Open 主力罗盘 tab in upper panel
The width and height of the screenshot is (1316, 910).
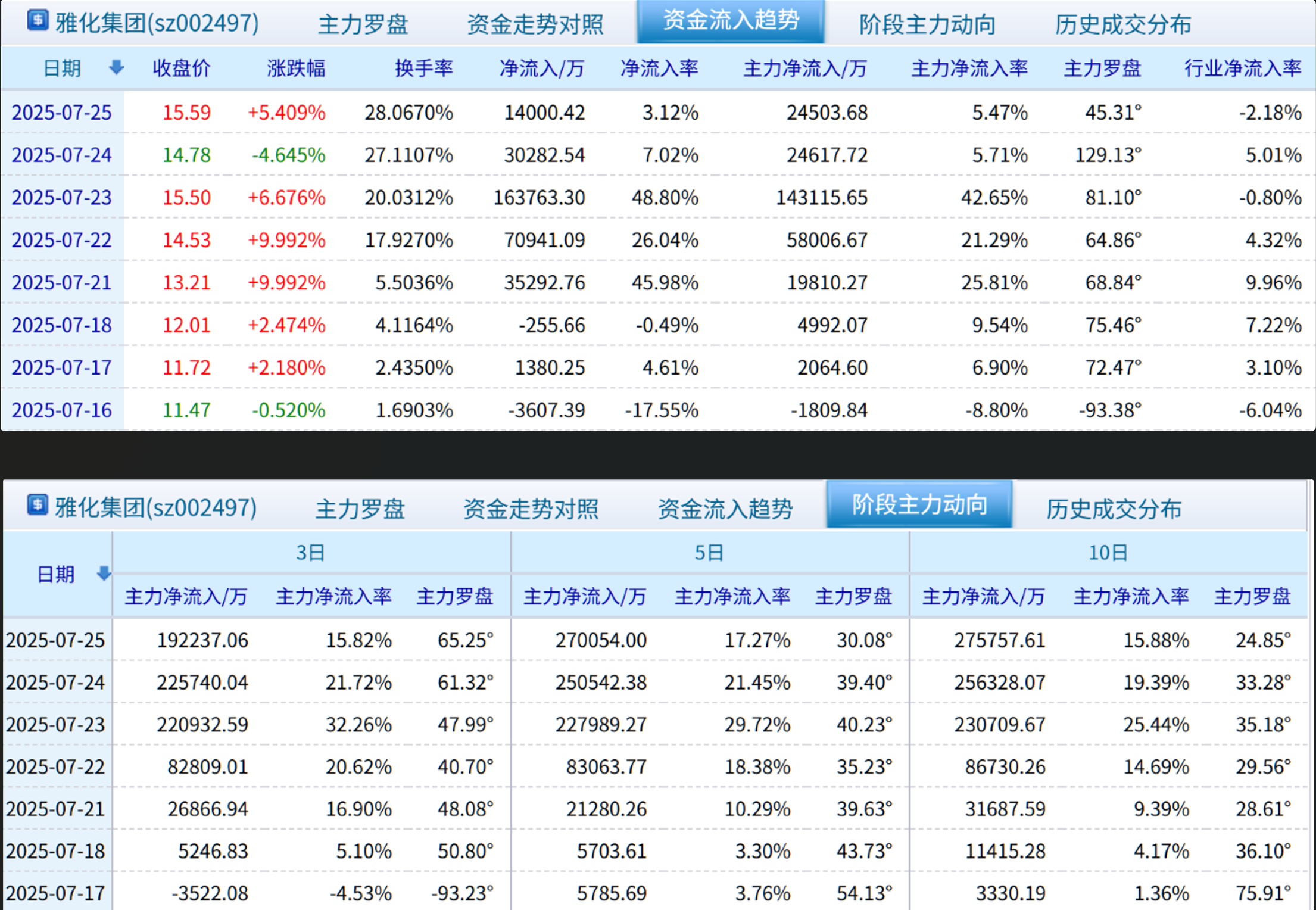point(363,24)
